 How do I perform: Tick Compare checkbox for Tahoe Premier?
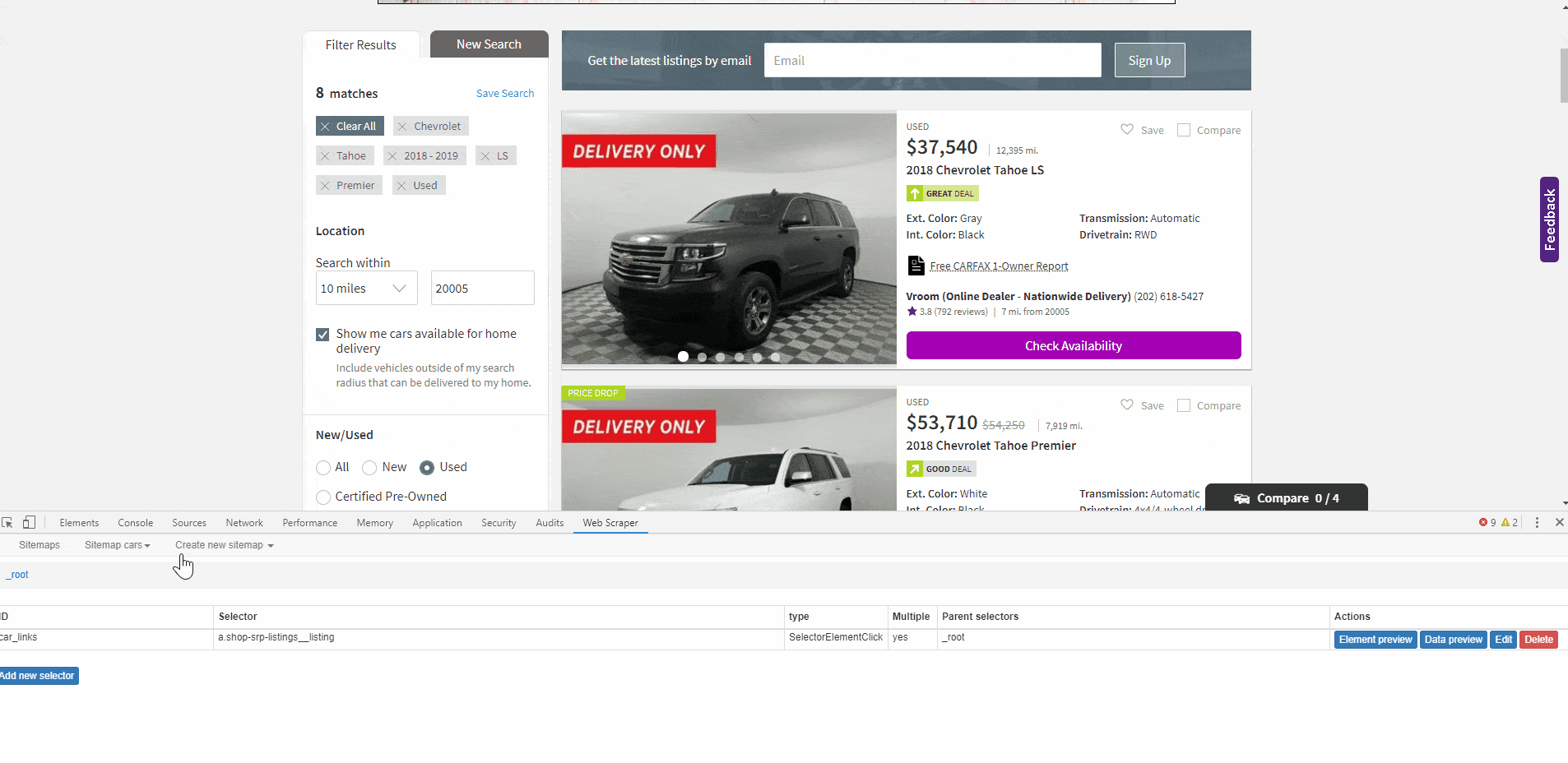click(x=1184, y=405)
